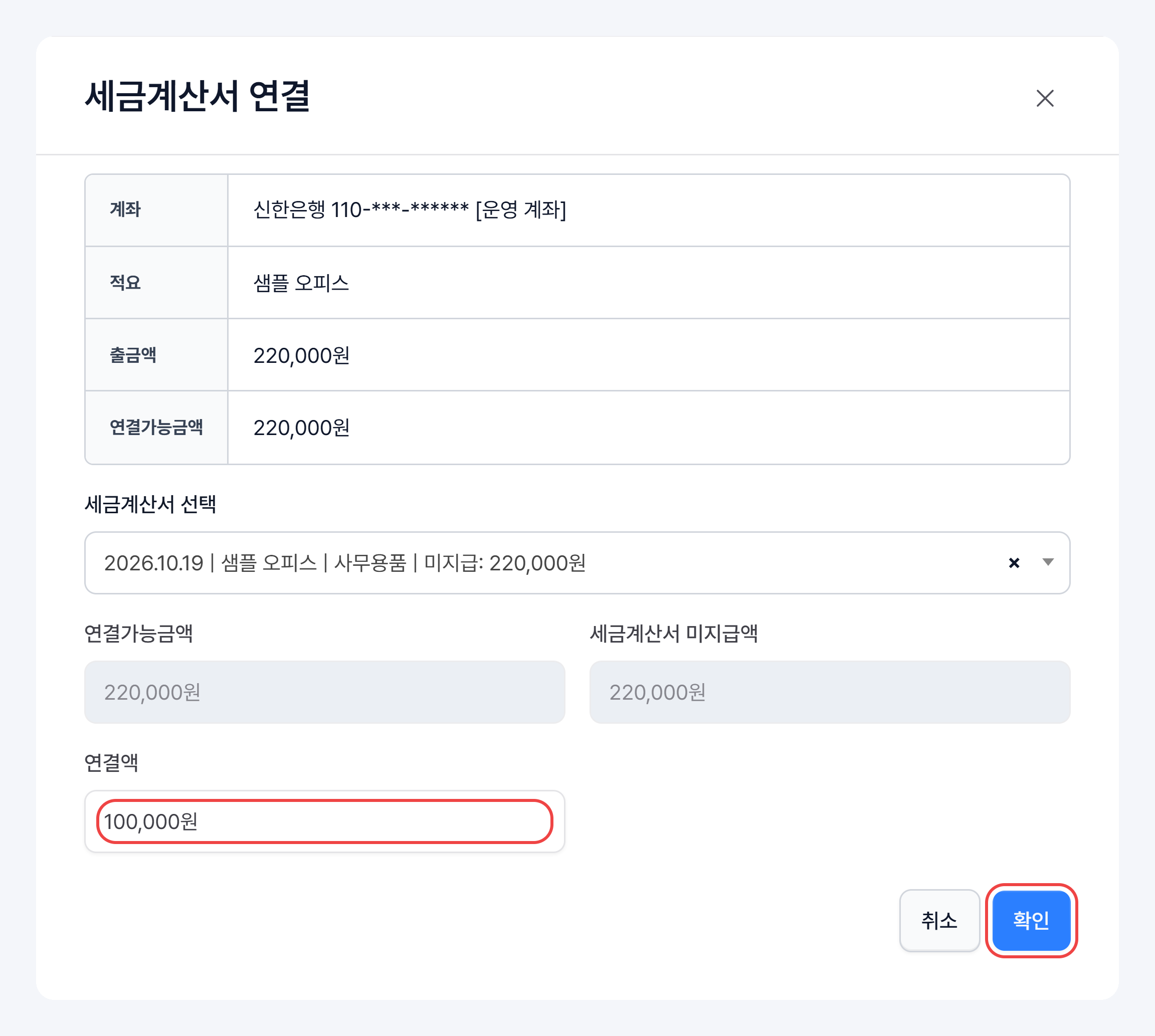Clear the selected tax invoice
The width and height of the screenshot is (1155, 1036).
[1014, 563]
